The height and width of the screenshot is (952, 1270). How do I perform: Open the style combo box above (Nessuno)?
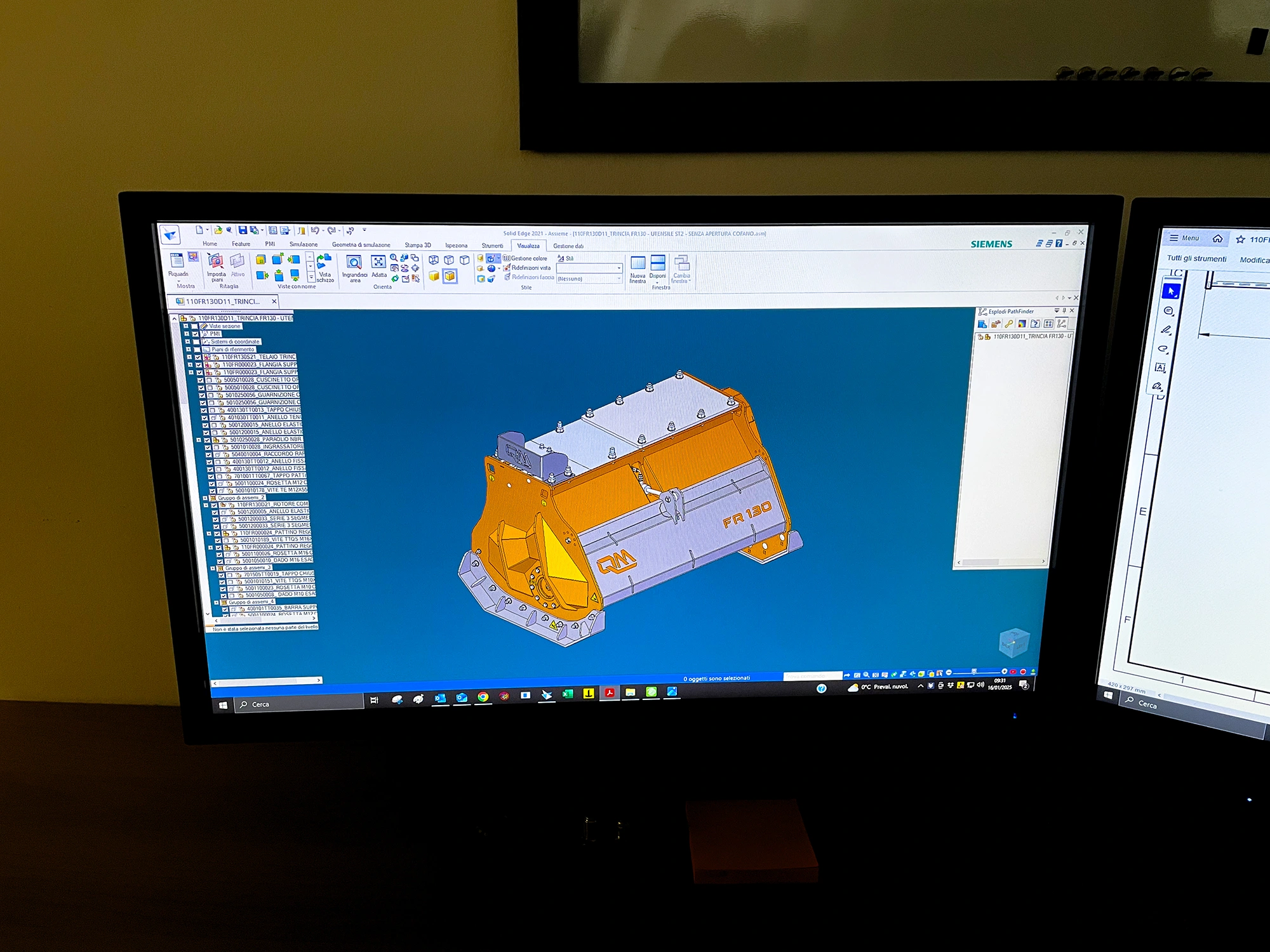[589, 268]
